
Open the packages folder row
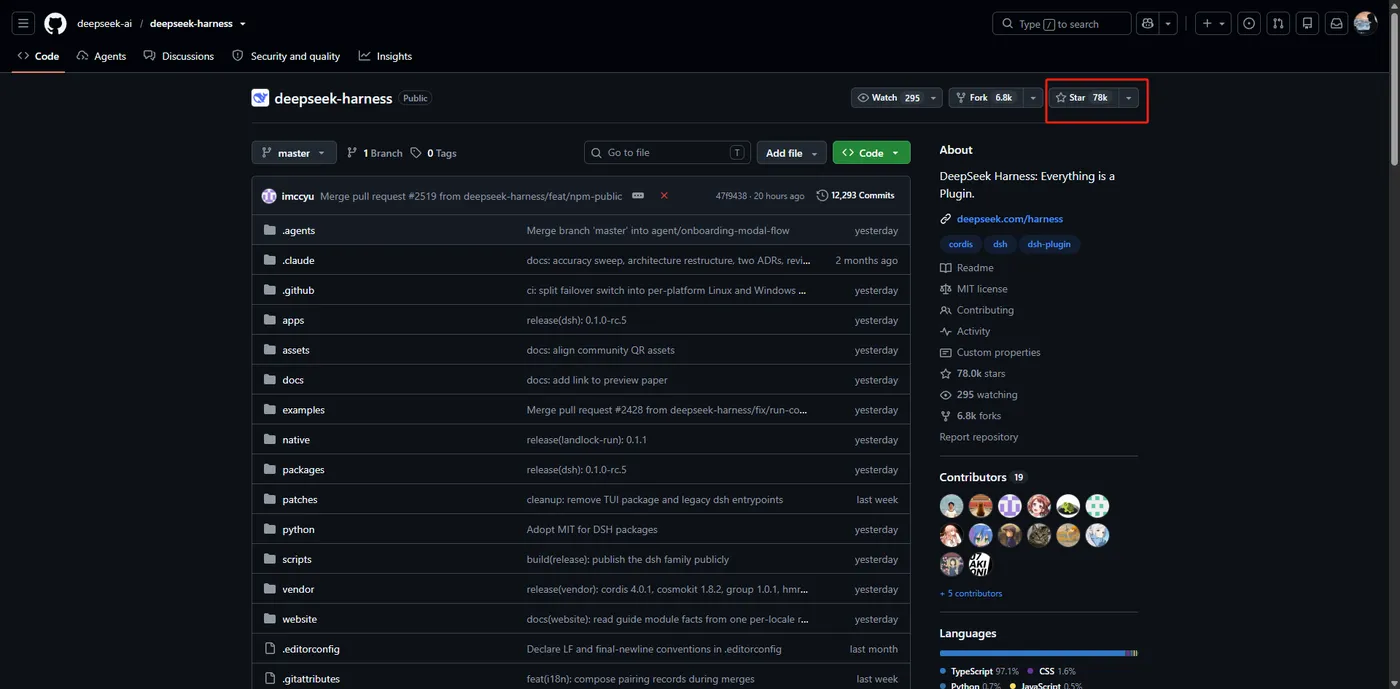point(581,470)
